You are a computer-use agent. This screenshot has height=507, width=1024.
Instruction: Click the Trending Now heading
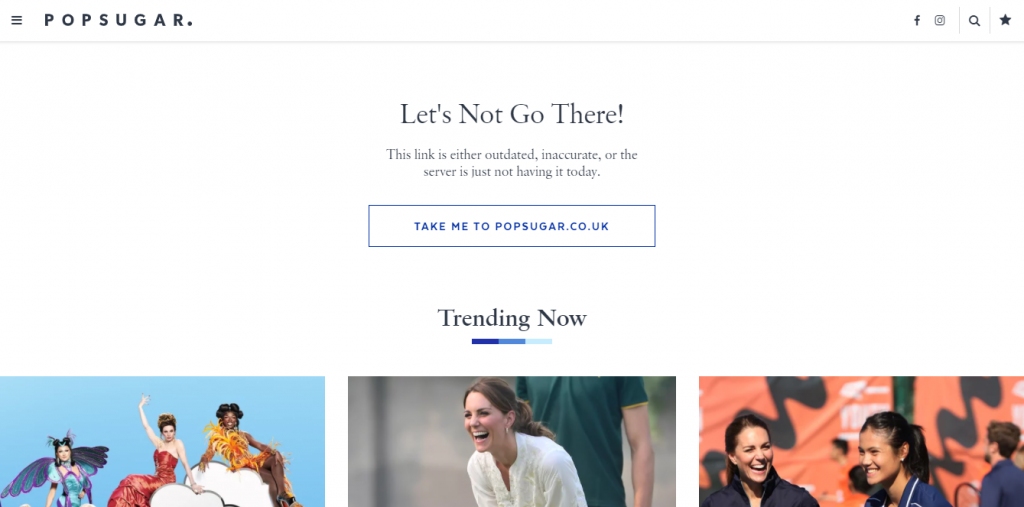[512, 318]
